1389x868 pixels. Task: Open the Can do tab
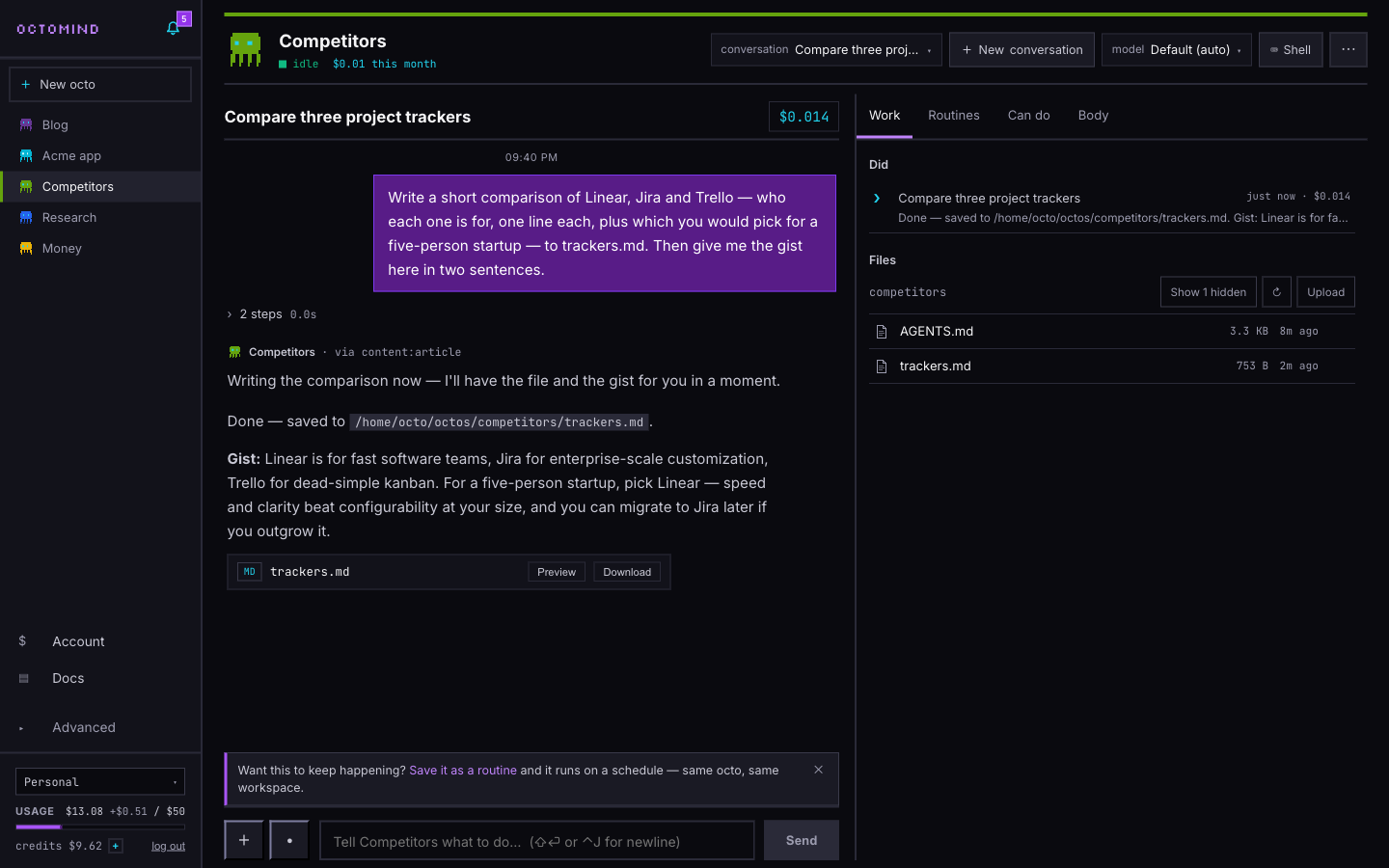point(1028,115)
